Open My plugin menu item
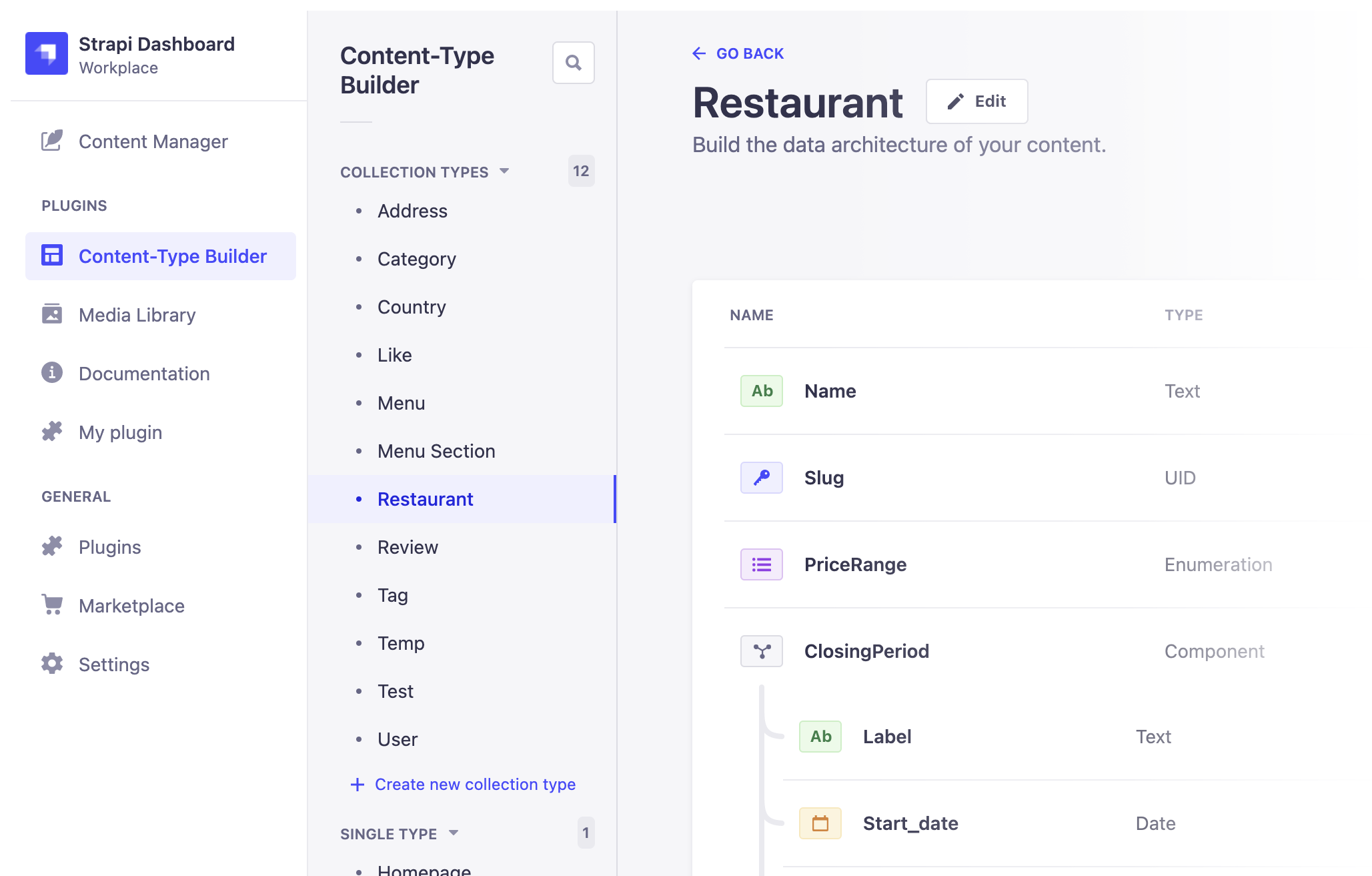1372x876 pixels. 161,432
